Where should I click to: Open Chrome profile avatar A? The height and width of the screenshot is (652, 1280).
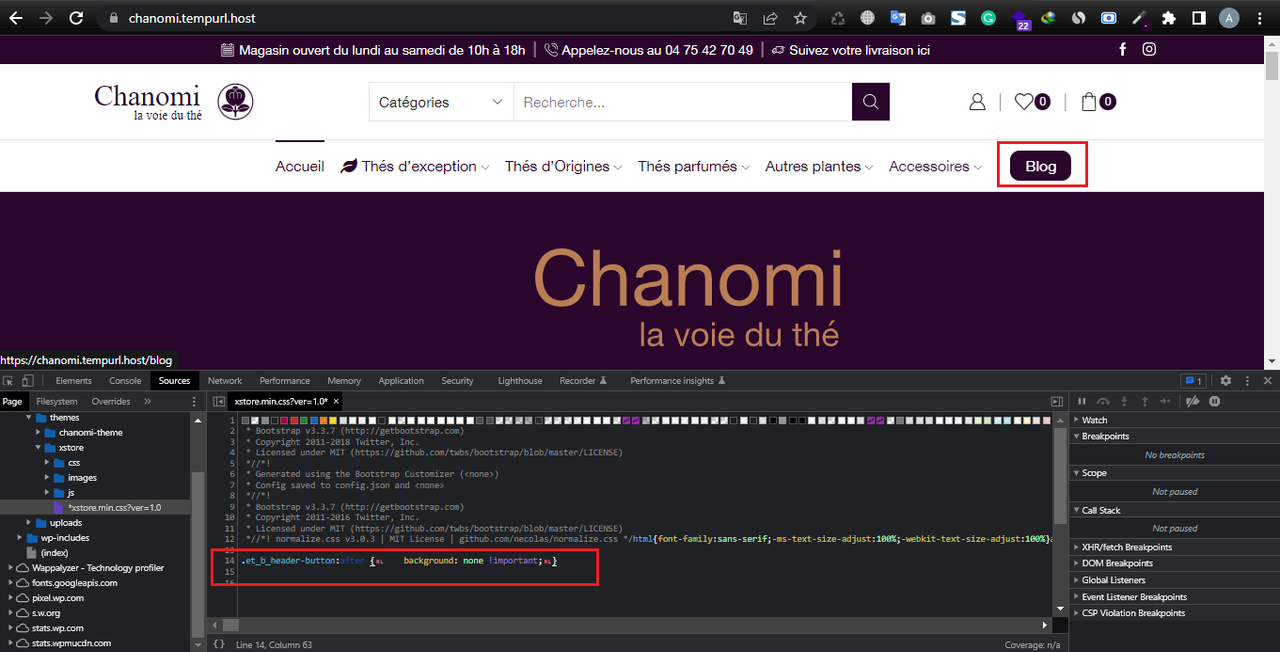pyautogui.click(x=1229, y=18)
